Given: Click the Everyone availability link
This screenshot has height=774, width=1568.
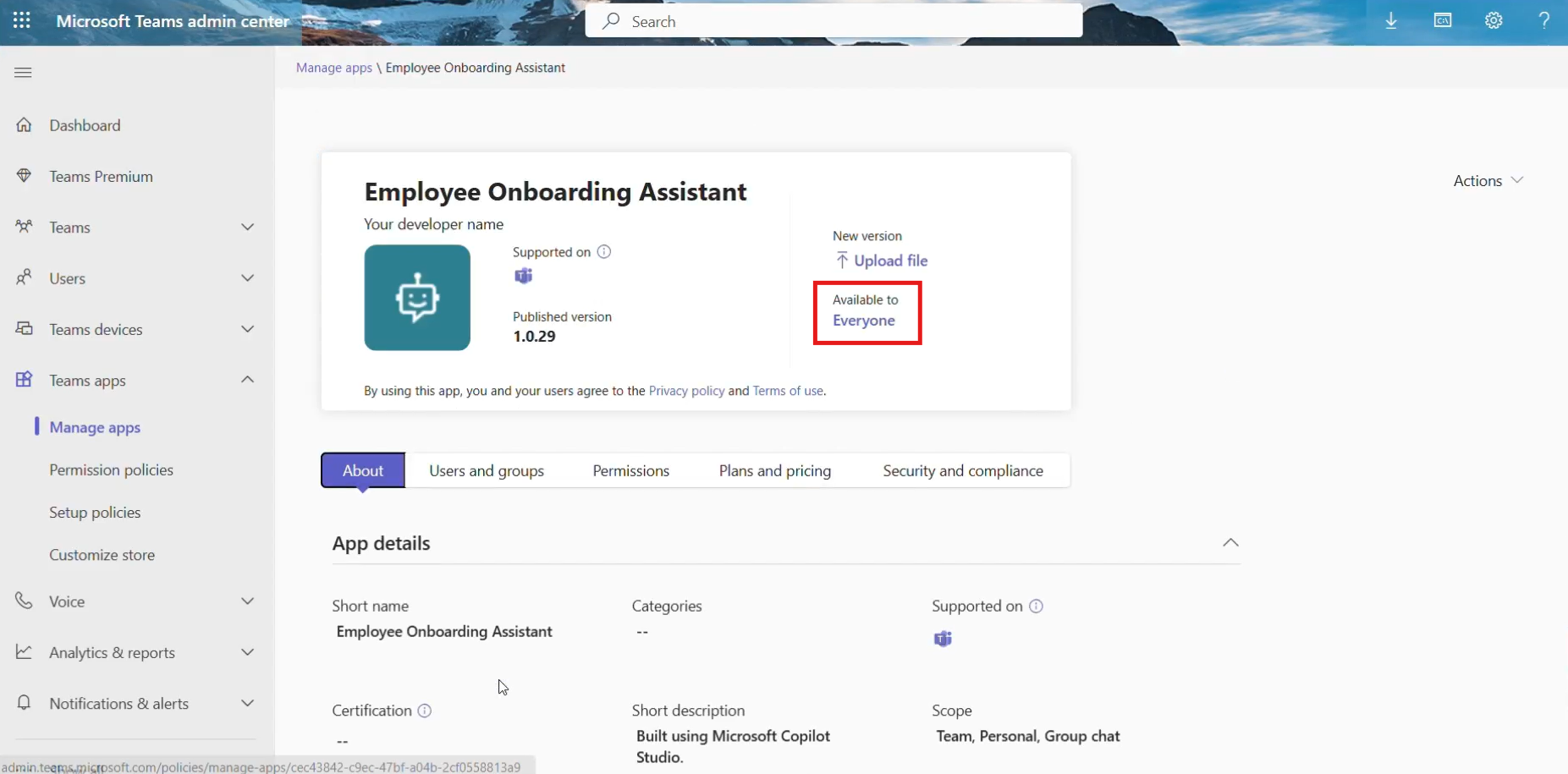Looking at the screenshot, I should (863, 321).
